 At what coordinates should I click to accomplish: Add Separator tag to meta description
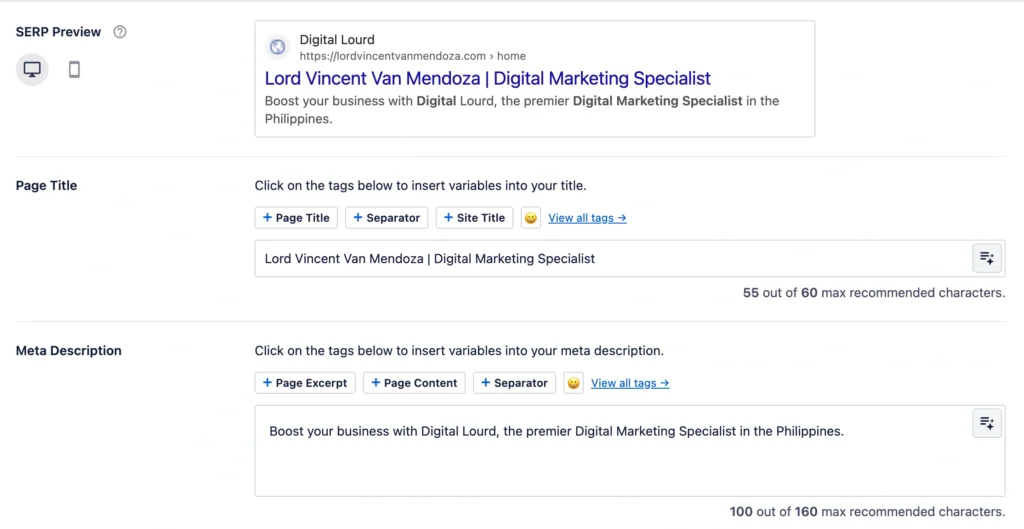[x=515, y=383]
